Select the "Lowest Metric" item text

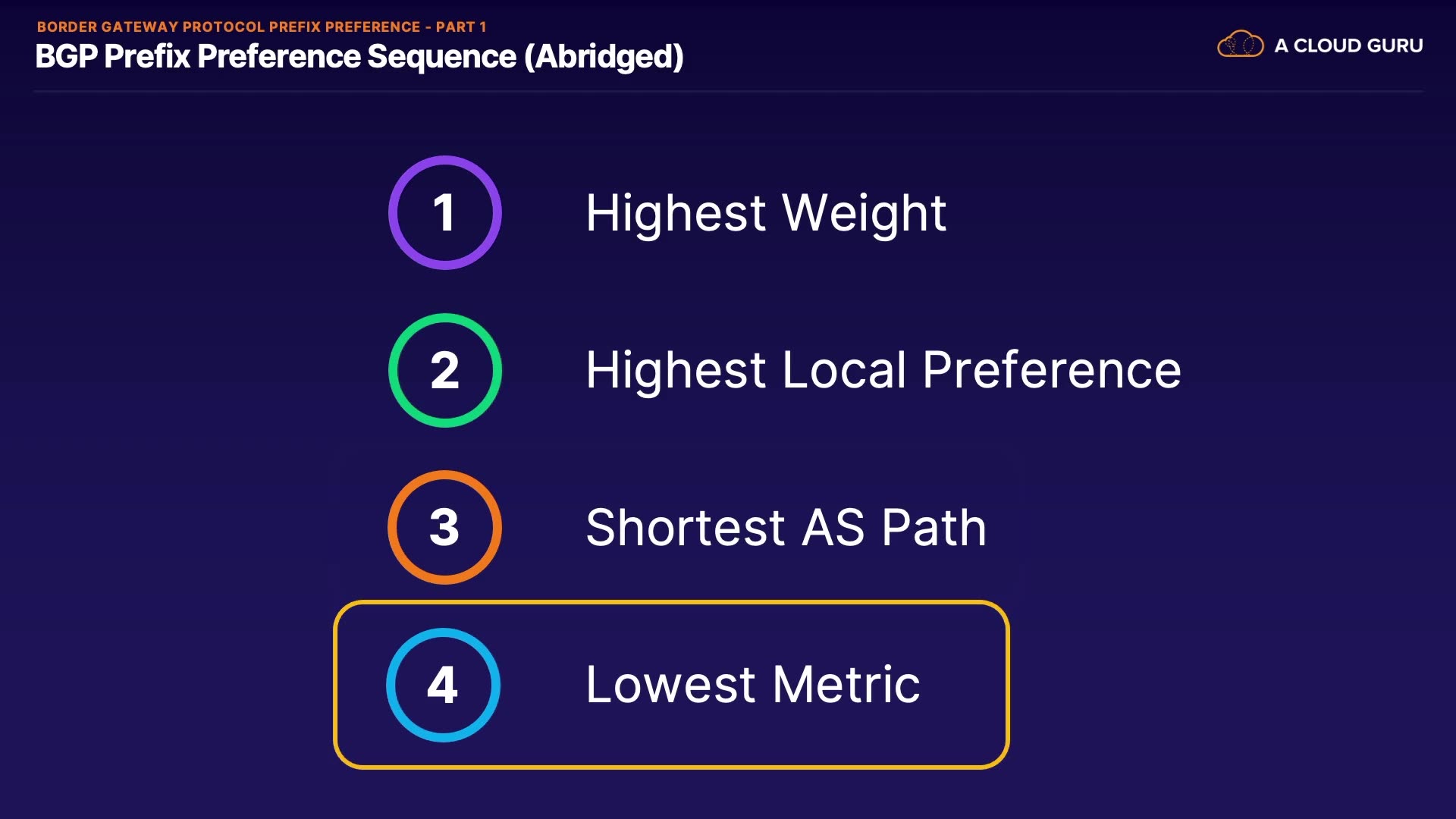(x=752, y=685)
